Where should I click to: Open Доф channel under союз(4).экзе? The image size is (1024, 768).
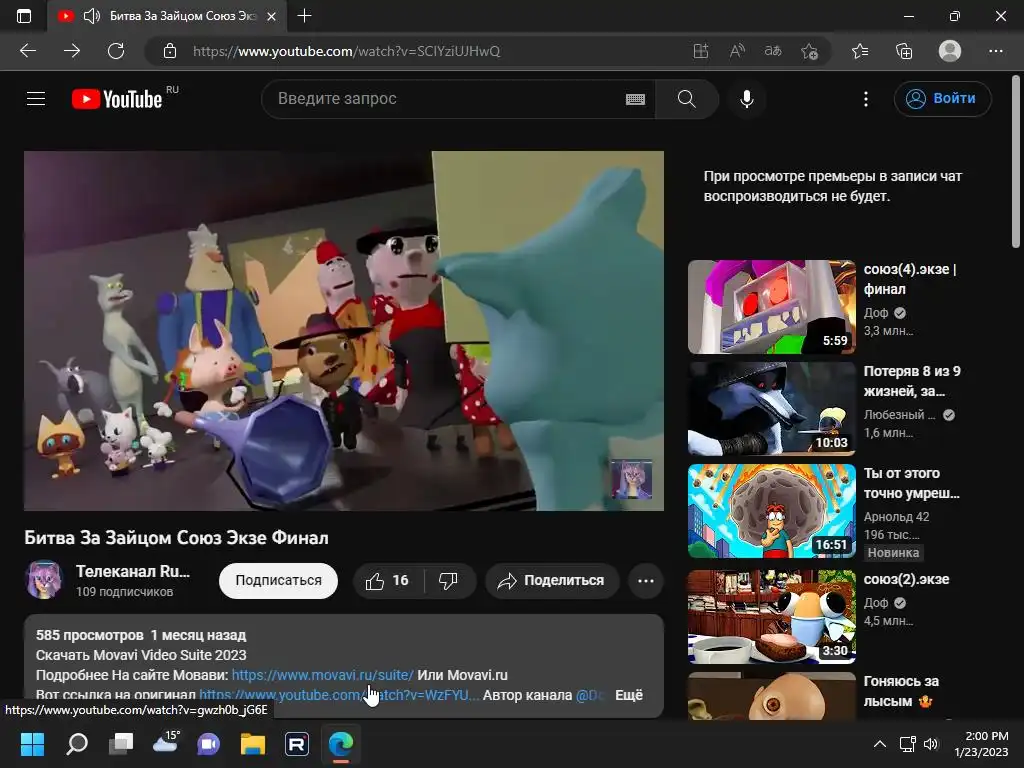click(876, 313)
